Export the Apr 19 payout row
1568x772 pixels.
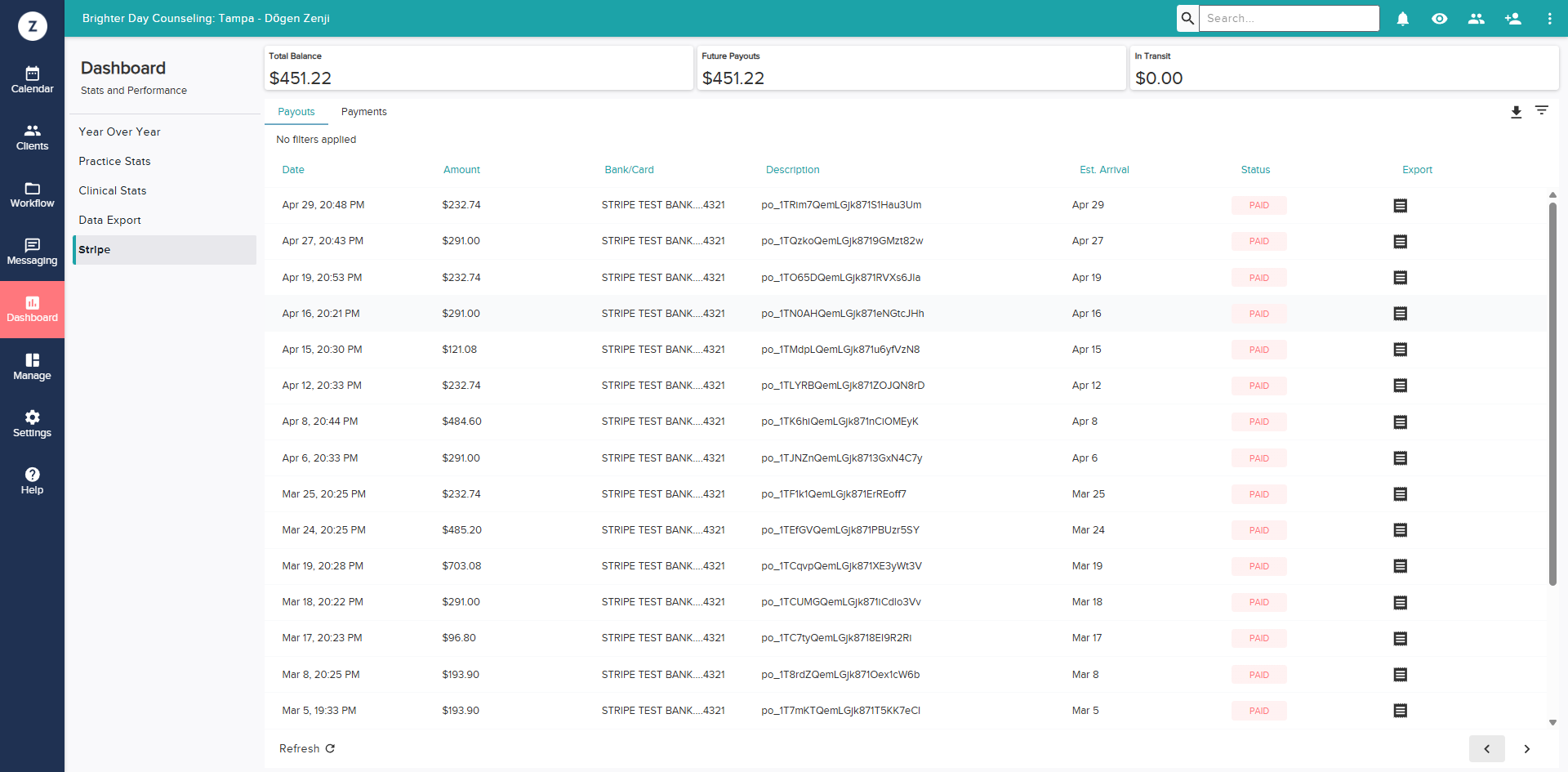coord(1400,278)
